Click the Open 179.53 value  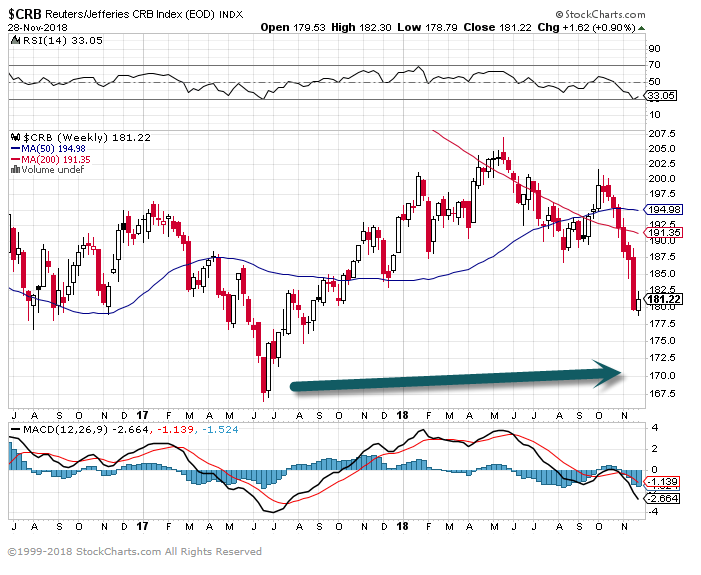[293, 27]
